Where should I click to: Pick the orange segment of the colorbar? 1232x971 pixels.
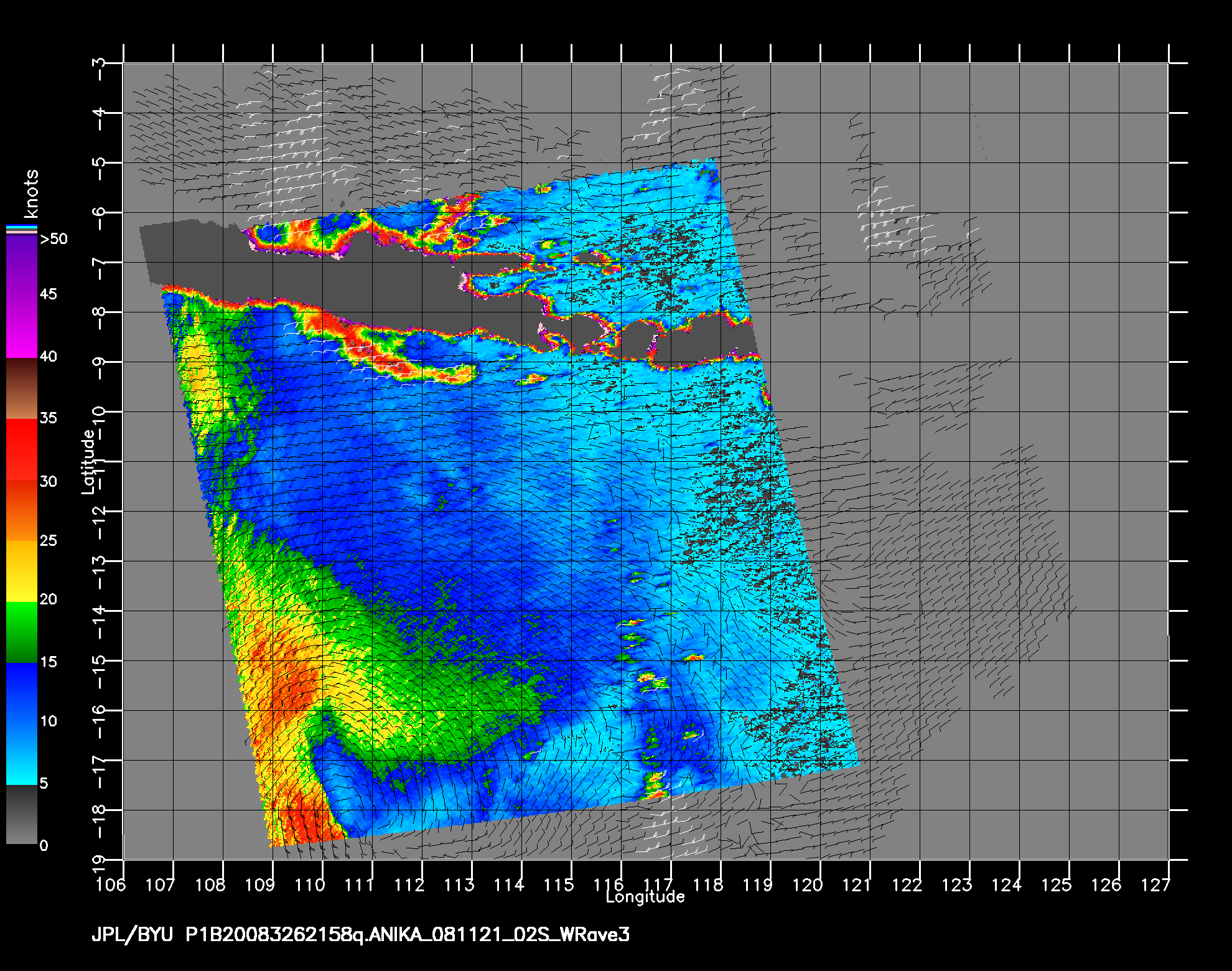[22, 510]
